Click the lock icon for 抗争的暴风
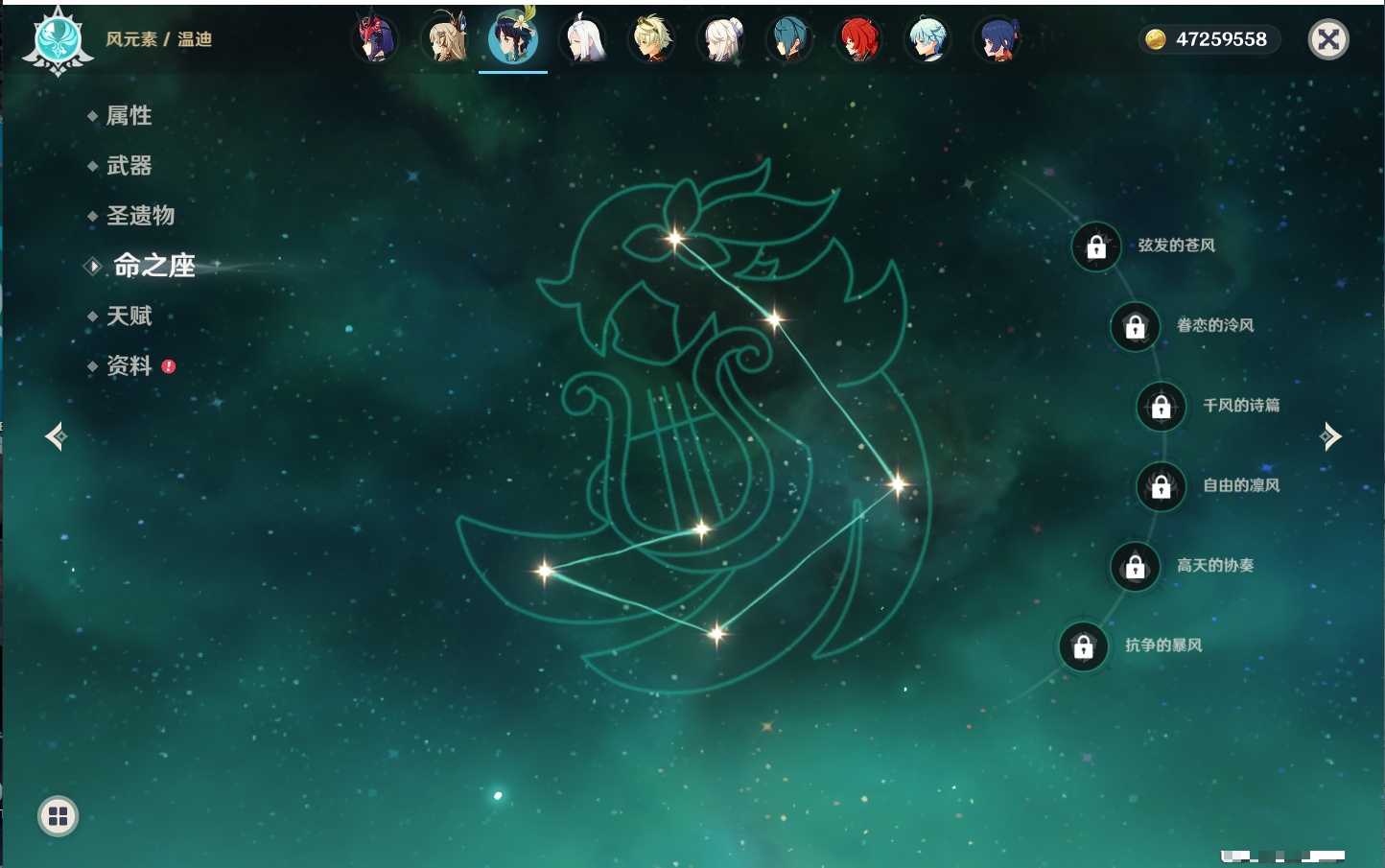This screenshot has width=1385, height=868. [x=1084, y=646]
